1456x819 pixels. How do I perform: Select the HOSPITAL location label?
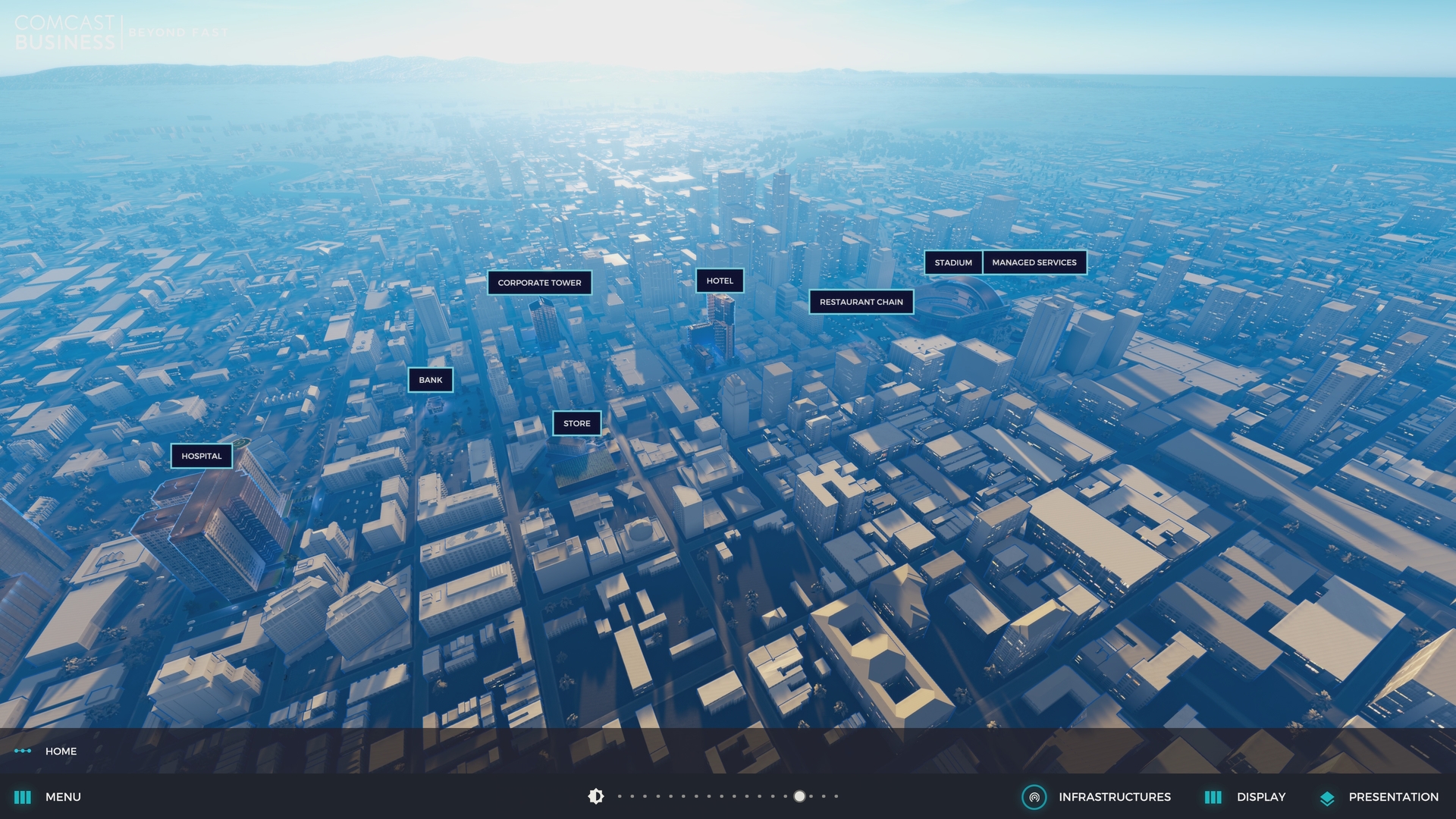click(202, 456)
